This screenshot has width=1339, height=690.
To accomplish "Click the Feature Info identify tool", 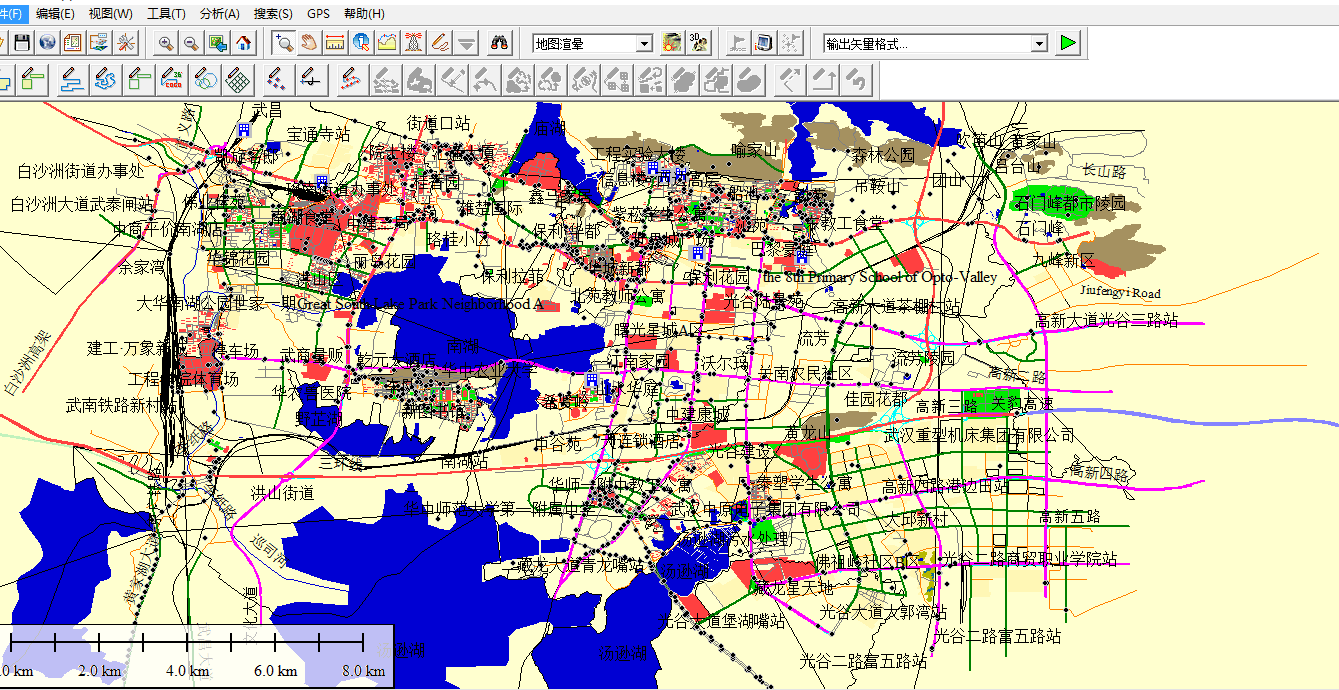I will point(361,43).
